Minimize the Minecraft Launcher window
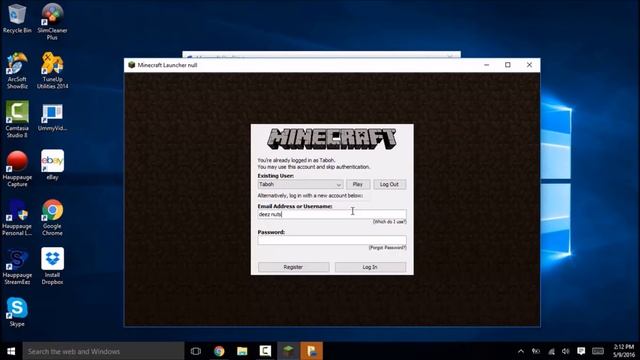Image resolution: width=640 pixels, height=360 pixels. point(487,65)
